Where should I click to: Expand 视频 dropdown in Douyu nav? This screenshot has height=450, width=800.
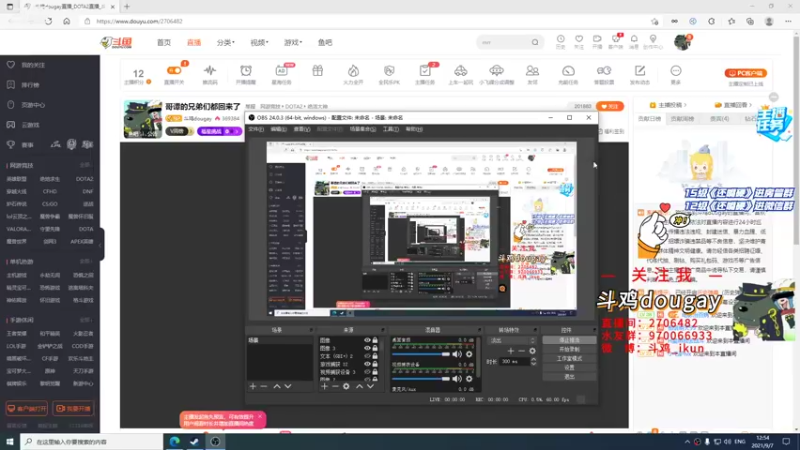[x=259, y=43]
